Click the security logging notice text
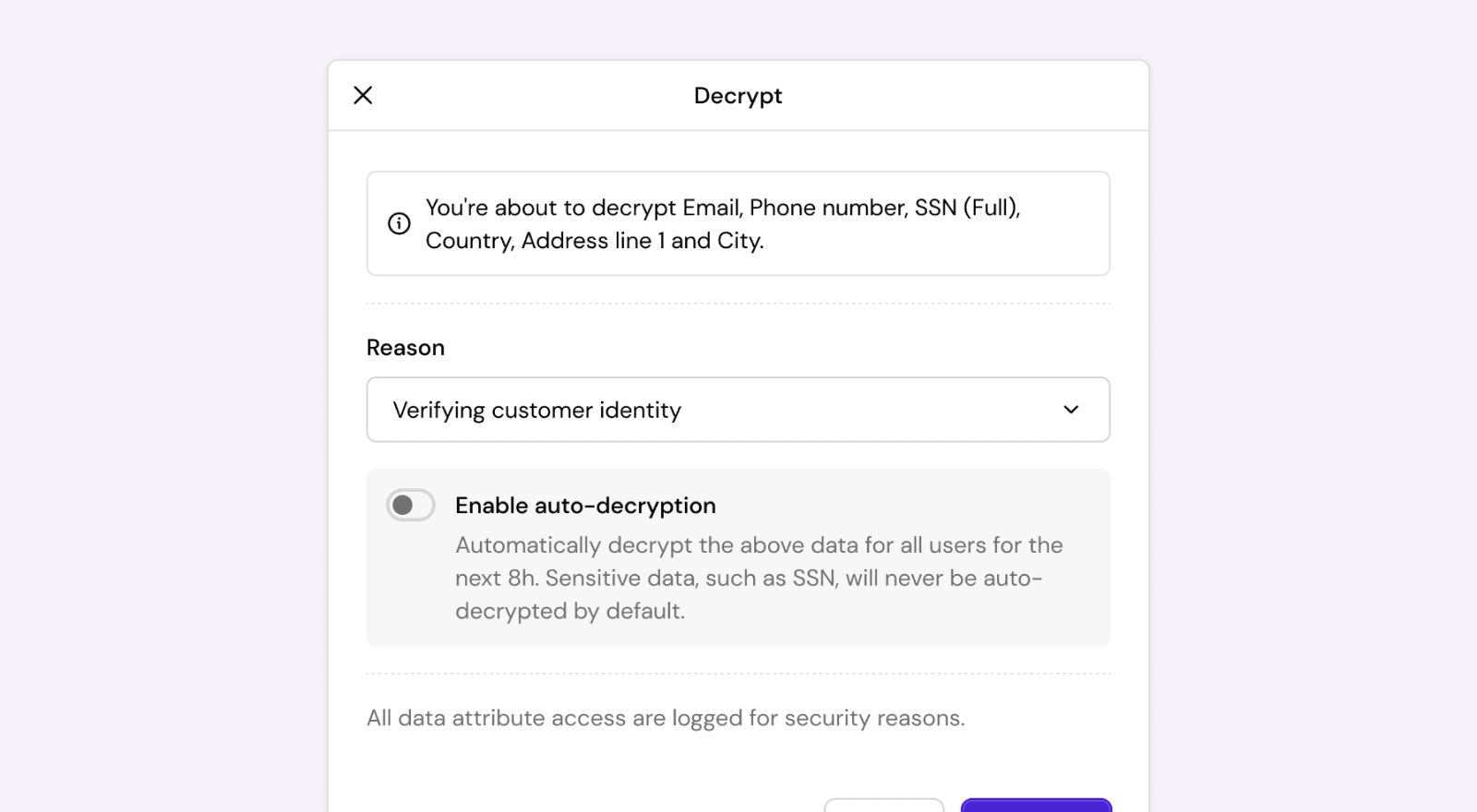This screenshot has height=812, width=1477. pyautogui.click(x=664, y=718)
